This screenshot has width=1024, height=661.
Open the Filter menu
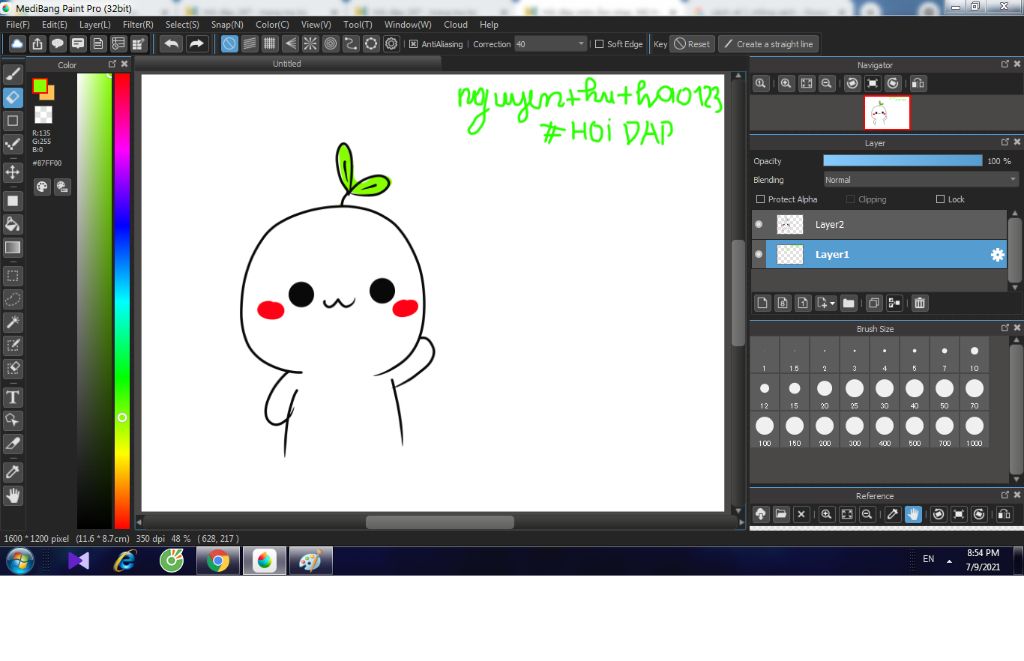138,24
